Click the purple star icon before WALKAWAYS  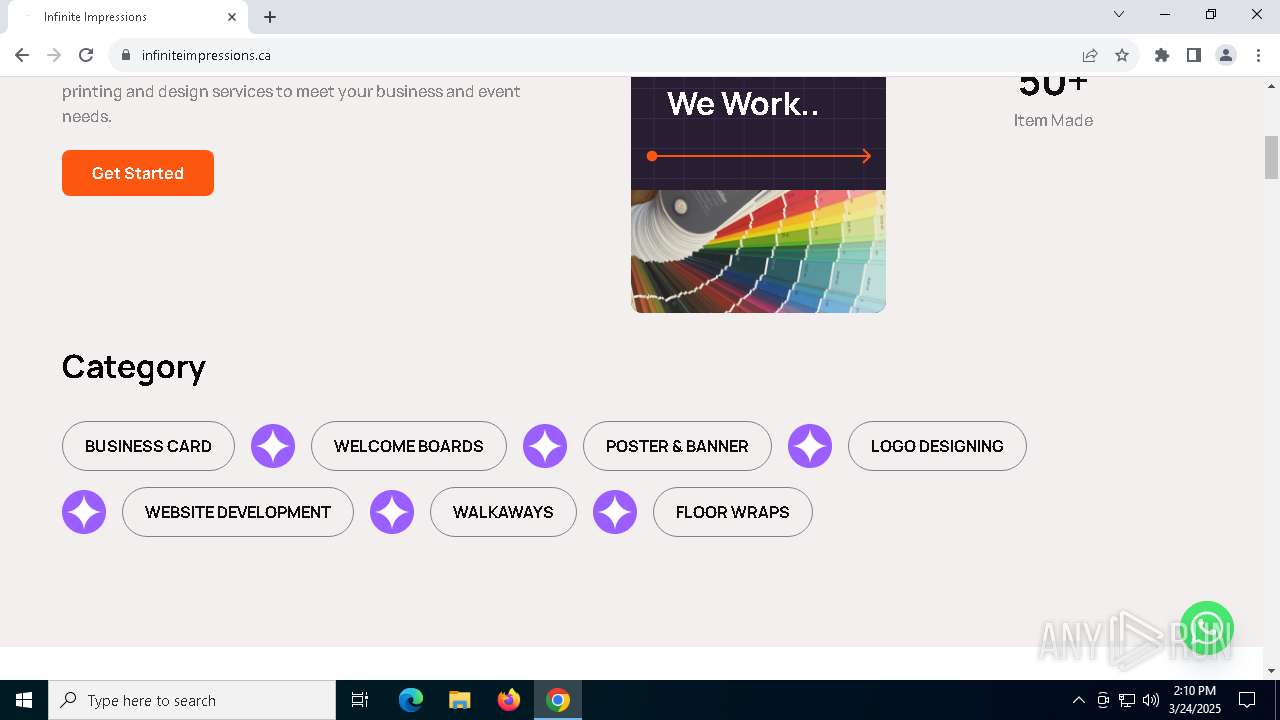pos(392,512)
